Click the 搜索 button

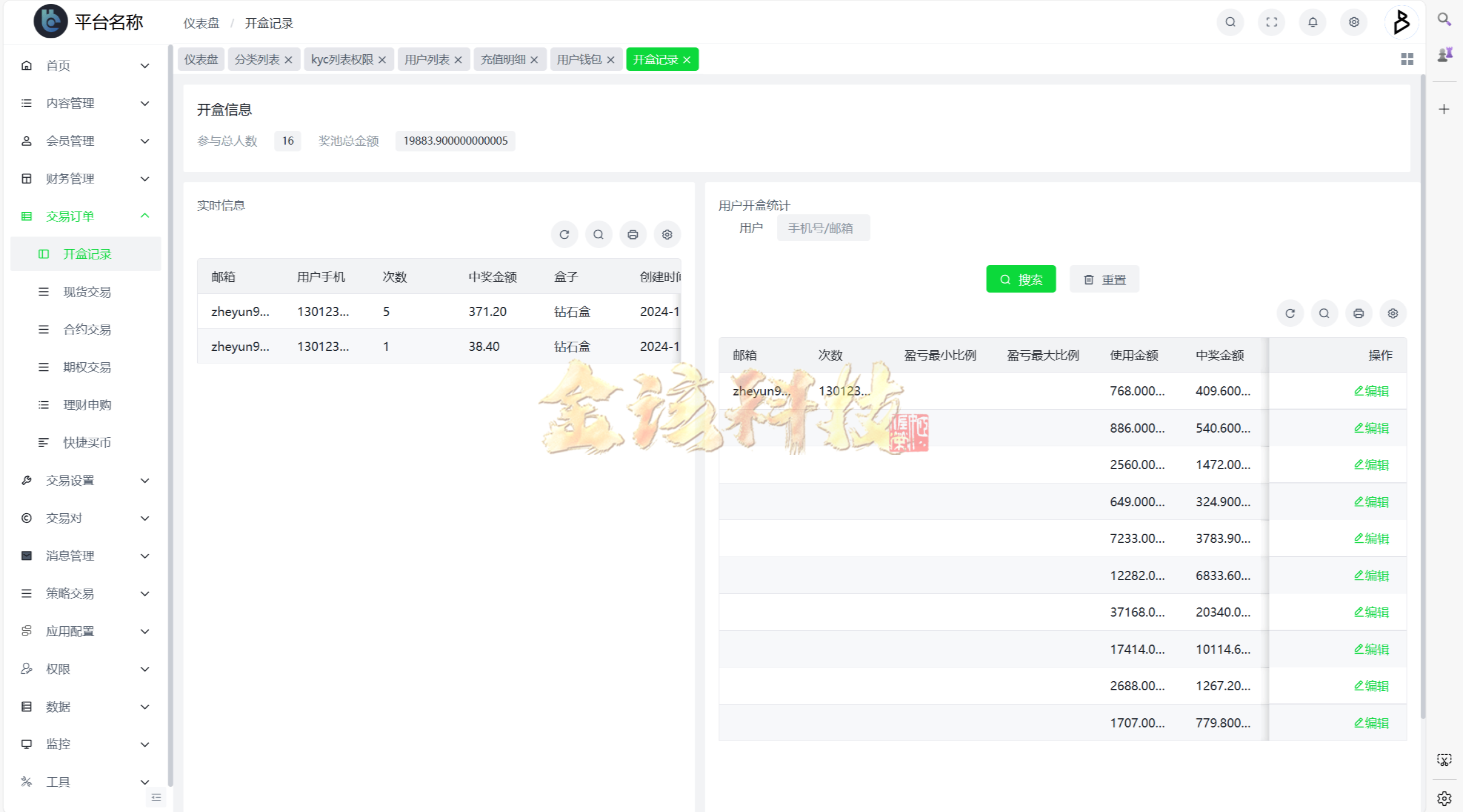click(x=1021, y=279)
